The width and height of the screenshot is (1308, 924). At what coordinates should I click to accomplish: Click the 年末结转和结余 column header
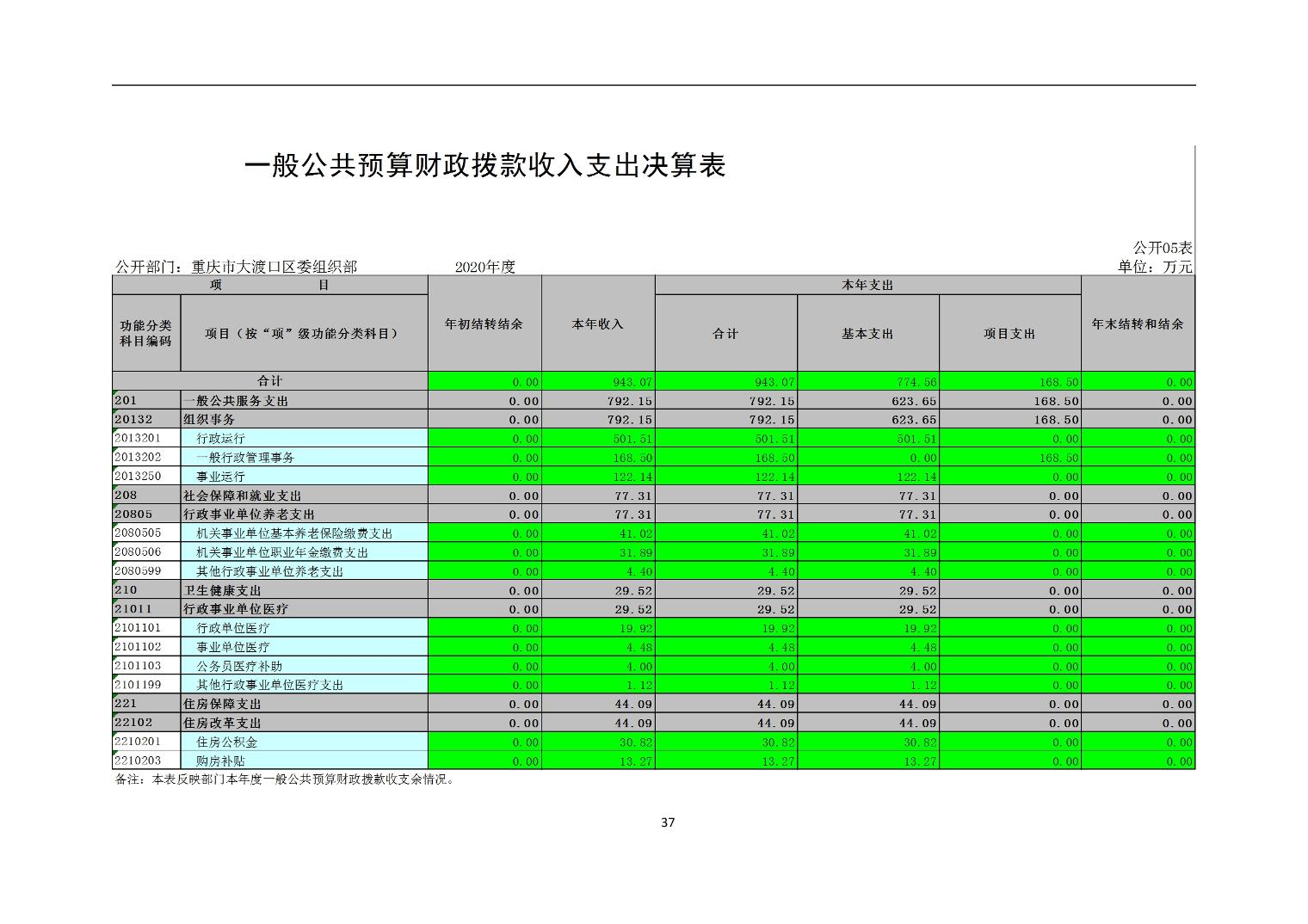point(1137,324)
